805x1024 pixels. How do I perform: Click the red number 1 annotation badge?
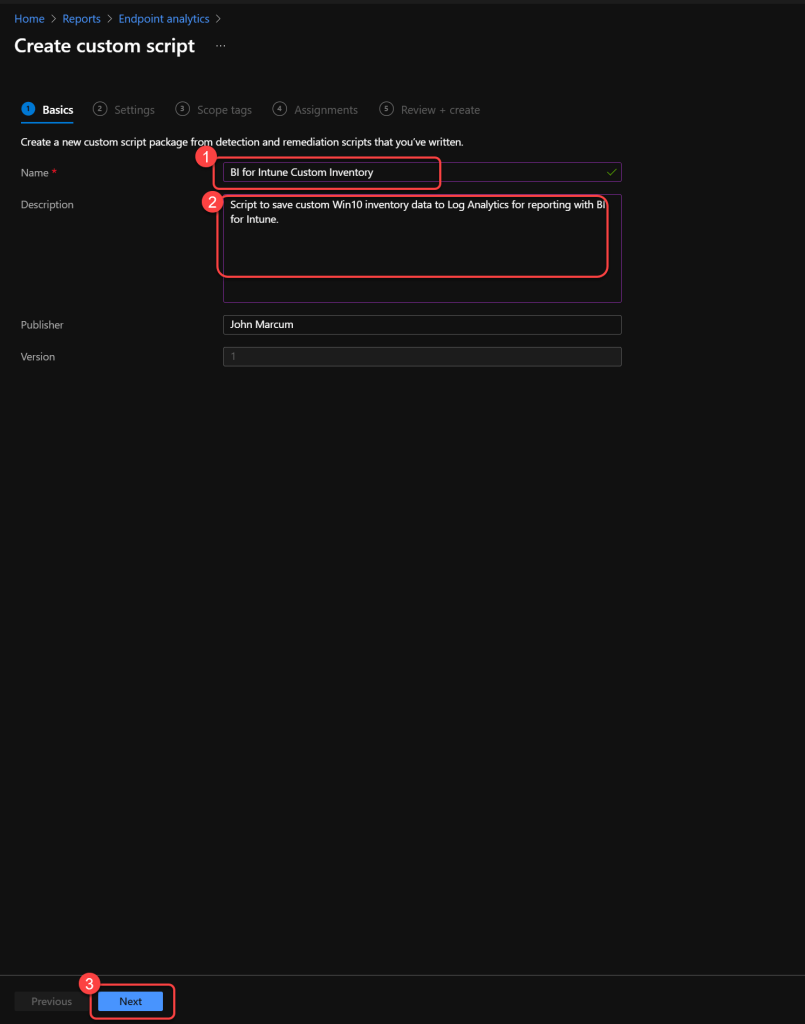206,157
